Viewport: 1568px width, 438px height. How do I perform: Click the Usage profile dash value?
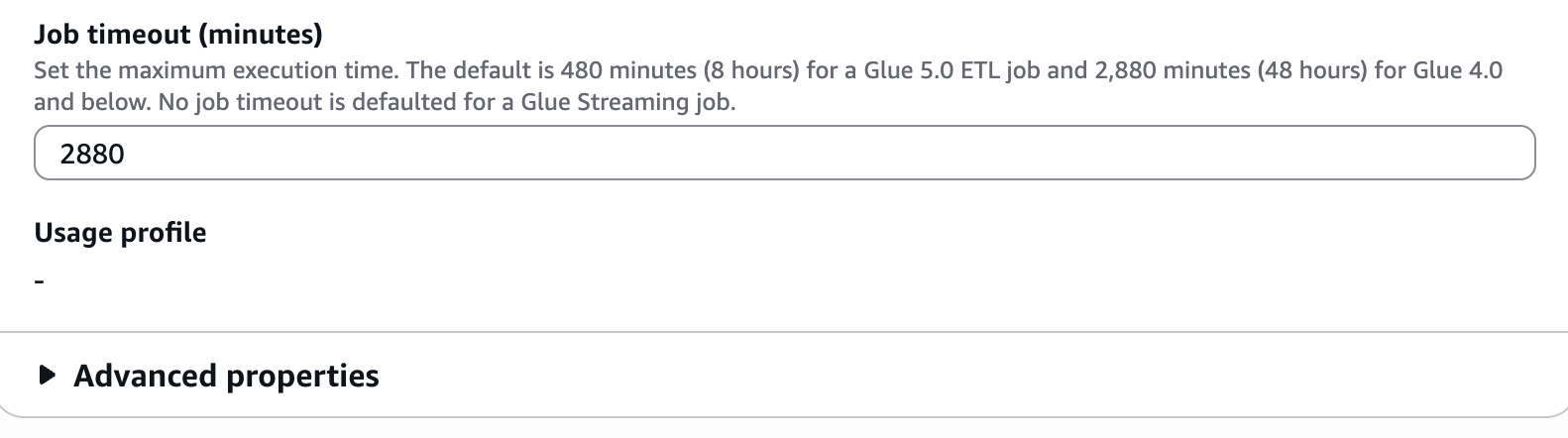point(40,282)
